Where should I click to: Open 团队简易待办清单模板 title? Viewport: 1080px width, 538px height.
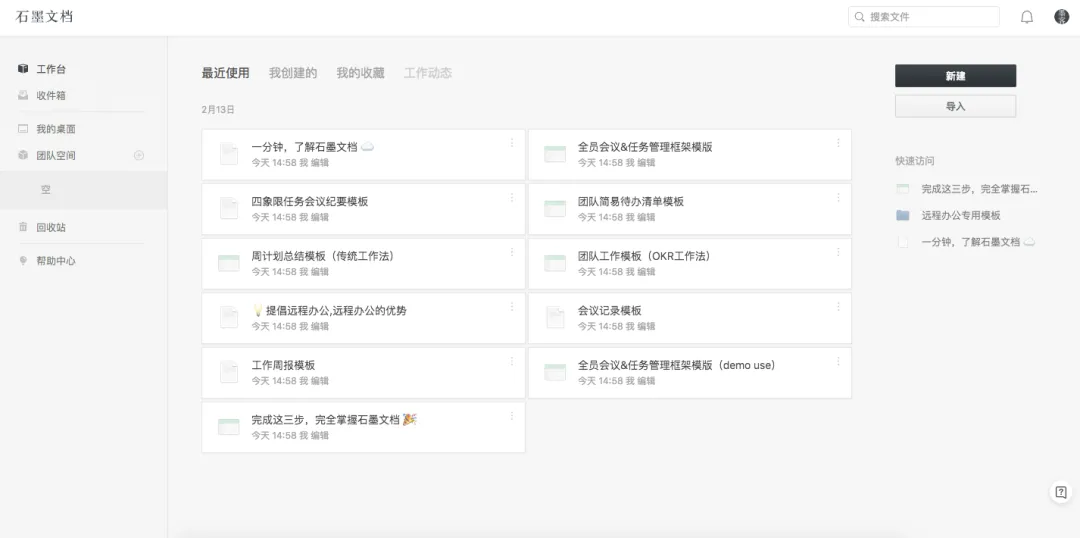point(630,202)
